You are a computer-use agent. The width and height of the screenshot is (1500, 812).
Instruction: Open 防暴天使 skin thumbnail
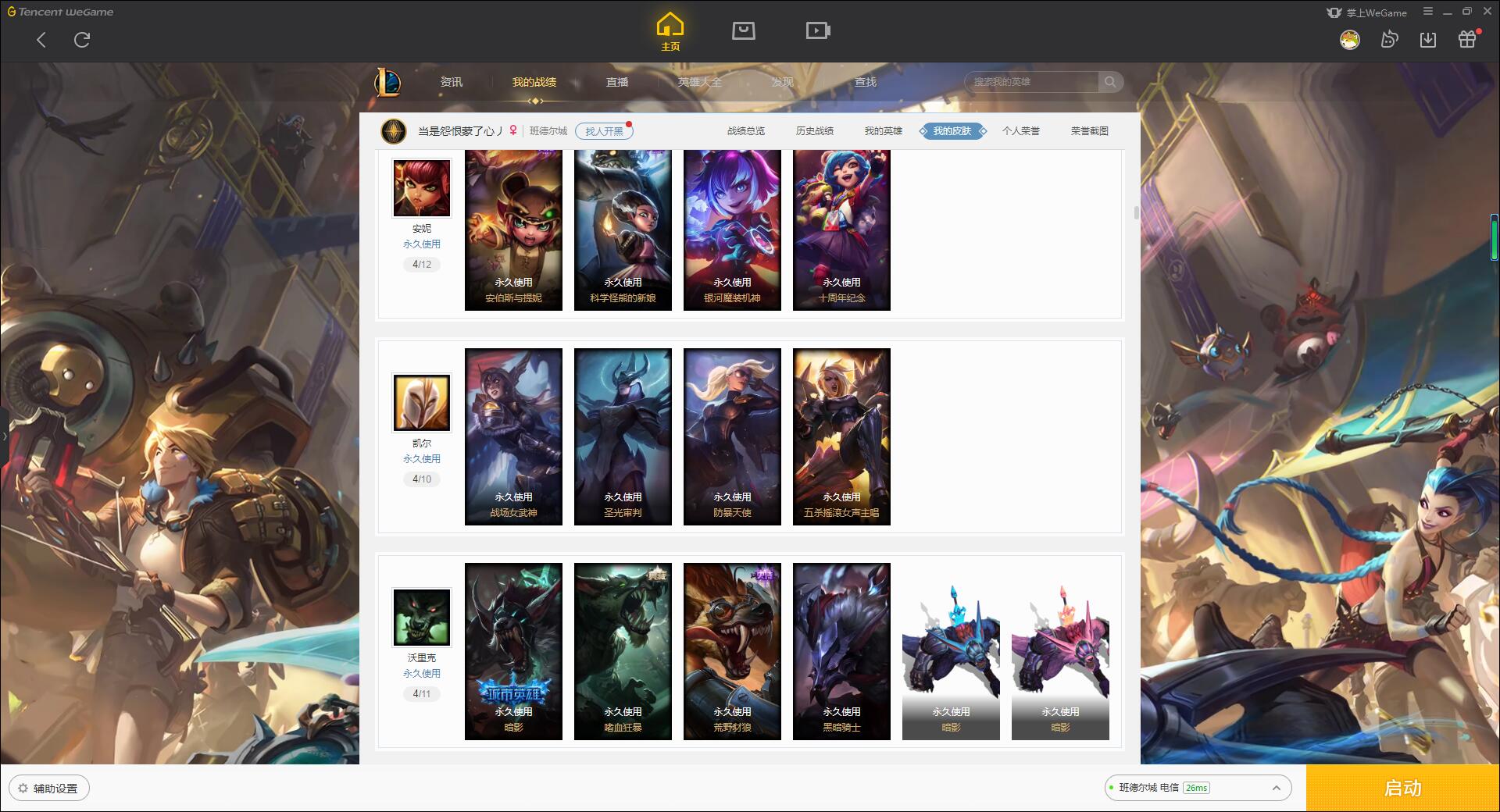coord(732,436)
